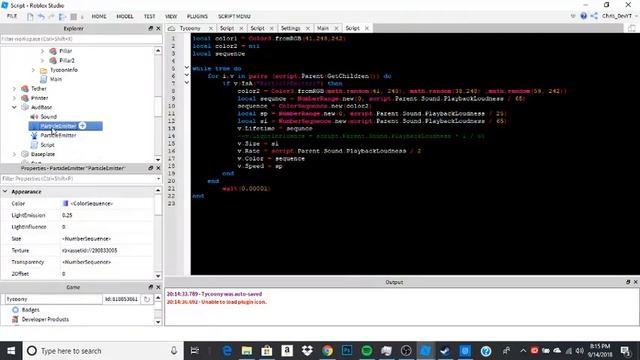Open the MODEL ribbon tab
Screen dimensions: 640x360
point(125,16)
